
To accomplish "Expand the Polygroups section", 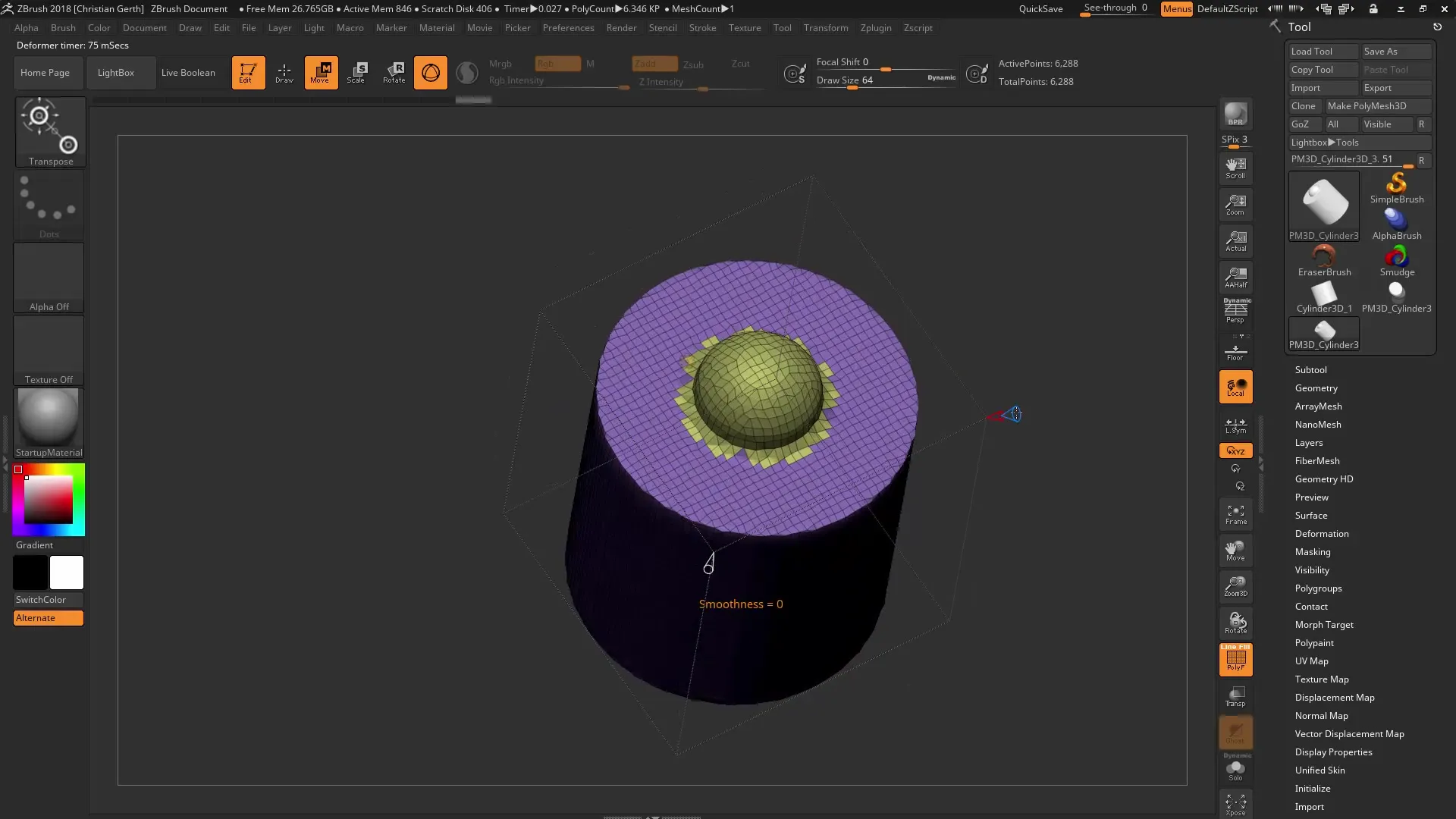I will click(x=1318, y=588).
